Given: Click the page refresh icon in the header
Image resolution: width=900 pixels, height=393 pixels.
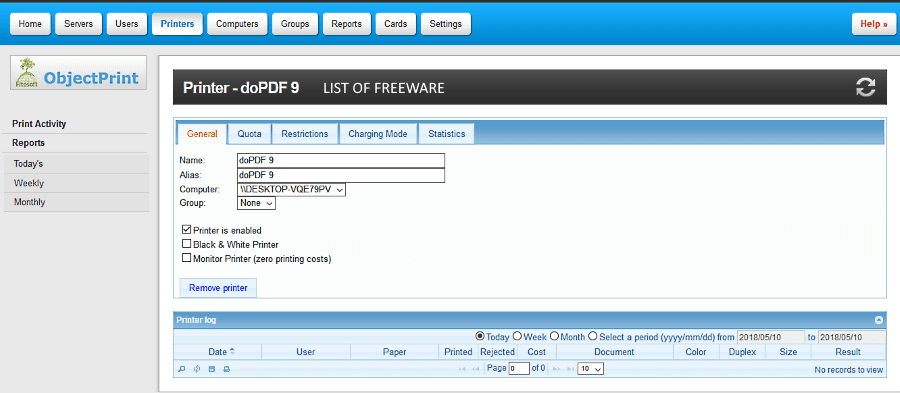Looking at the screenshot, I should [x=866, y=87].
